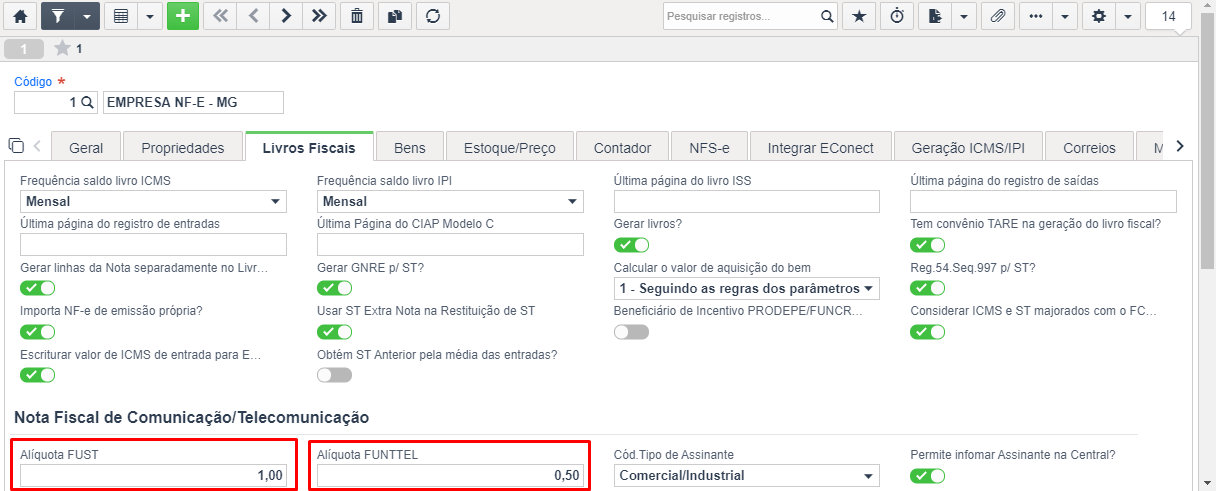Click the duplicate record icon
The height and width of the screenshot is (491, 1216).
click(x=395, y=16)
